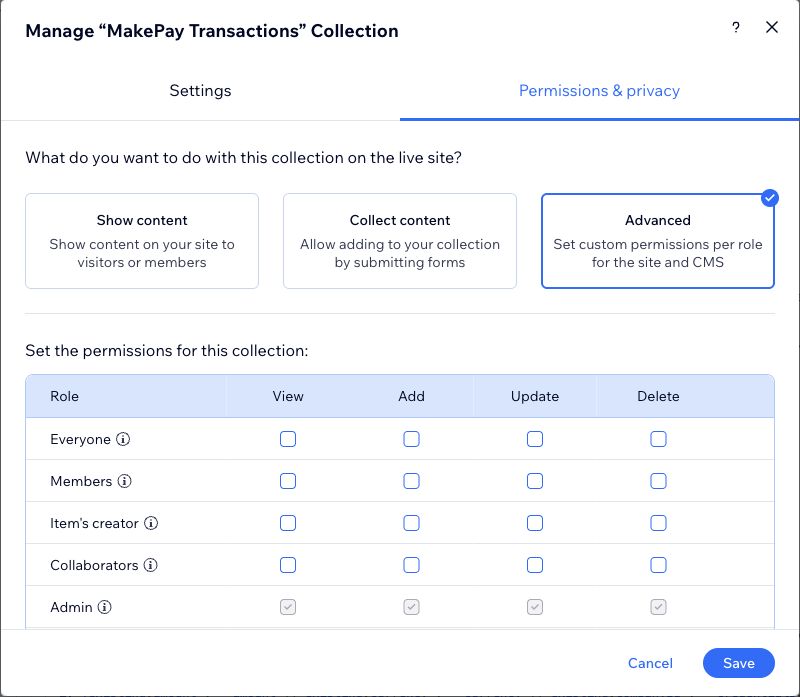800x697 pixels.
Task: Check View permission for Members
Action: click(288, 481)
